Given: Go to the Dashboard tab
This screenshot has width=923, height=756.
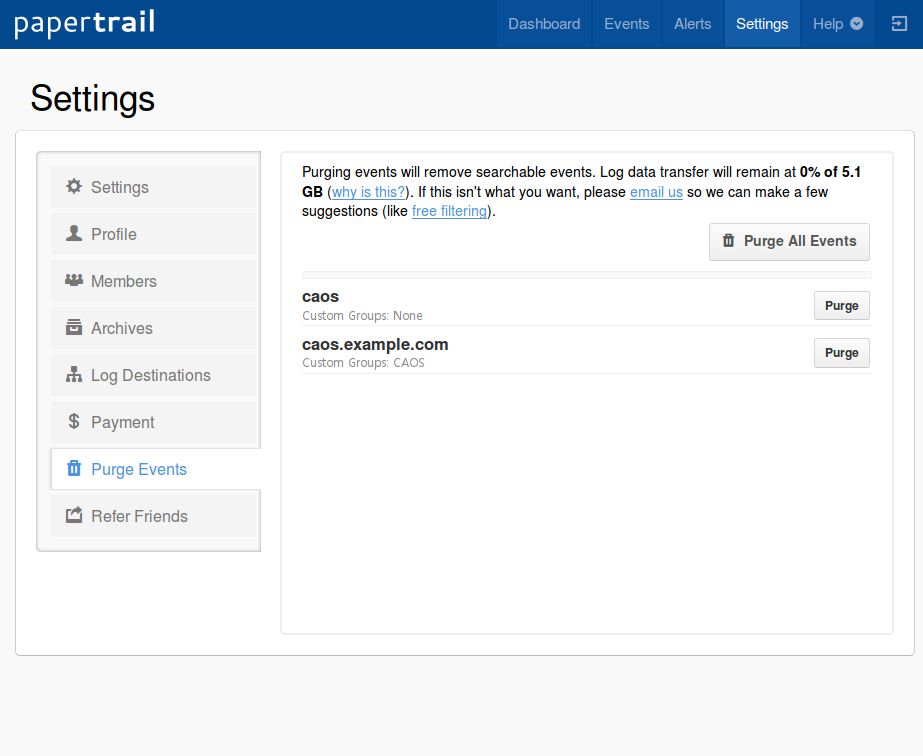Looking at the screenshot, I should point(544,24).
